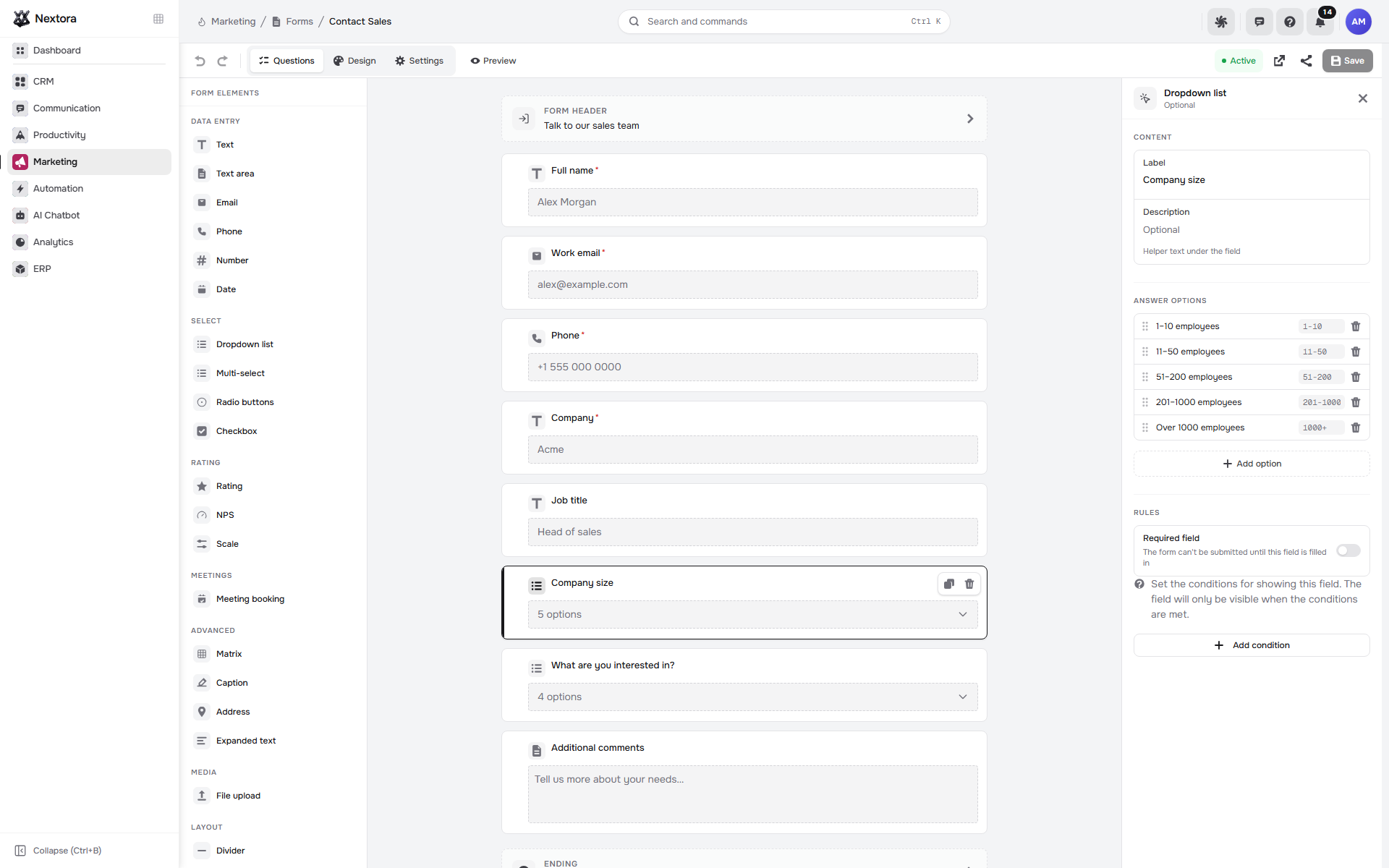The image size is (1389, 868).
Task: Switch to the Design tab
Action: pos(354,61)
